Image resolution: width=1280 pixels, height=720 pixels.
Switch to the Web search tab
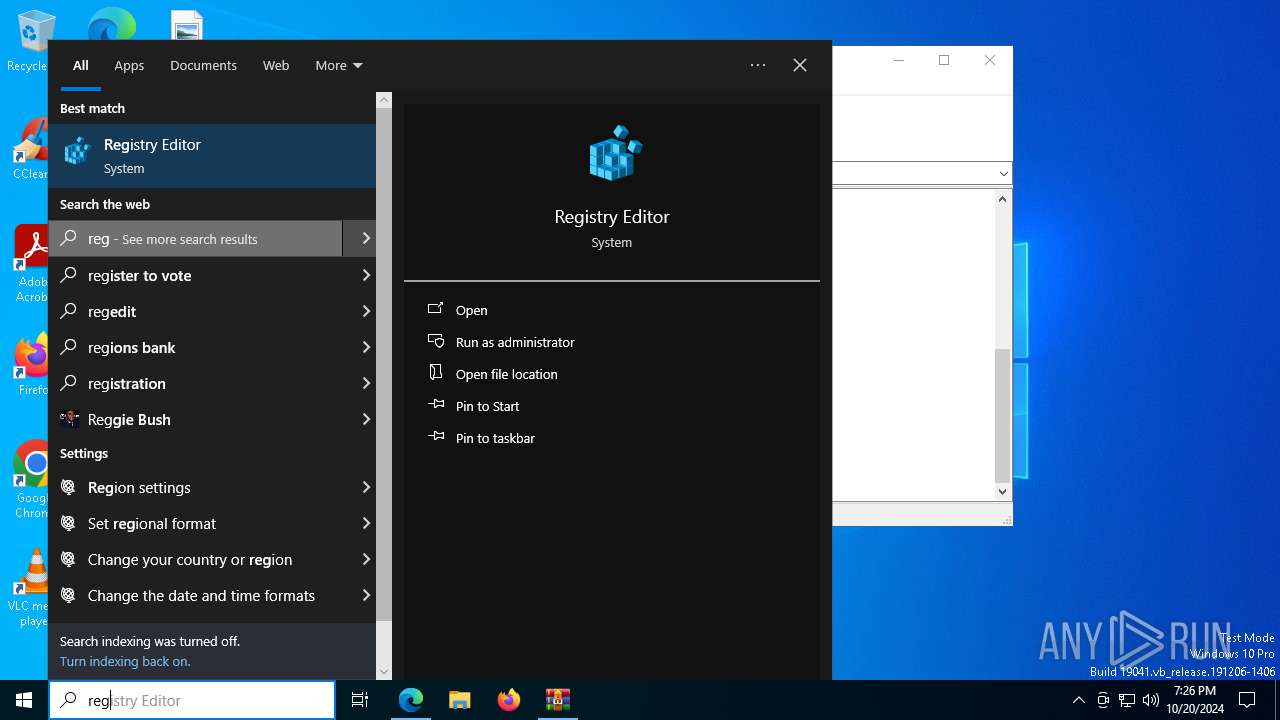point(276,65)
